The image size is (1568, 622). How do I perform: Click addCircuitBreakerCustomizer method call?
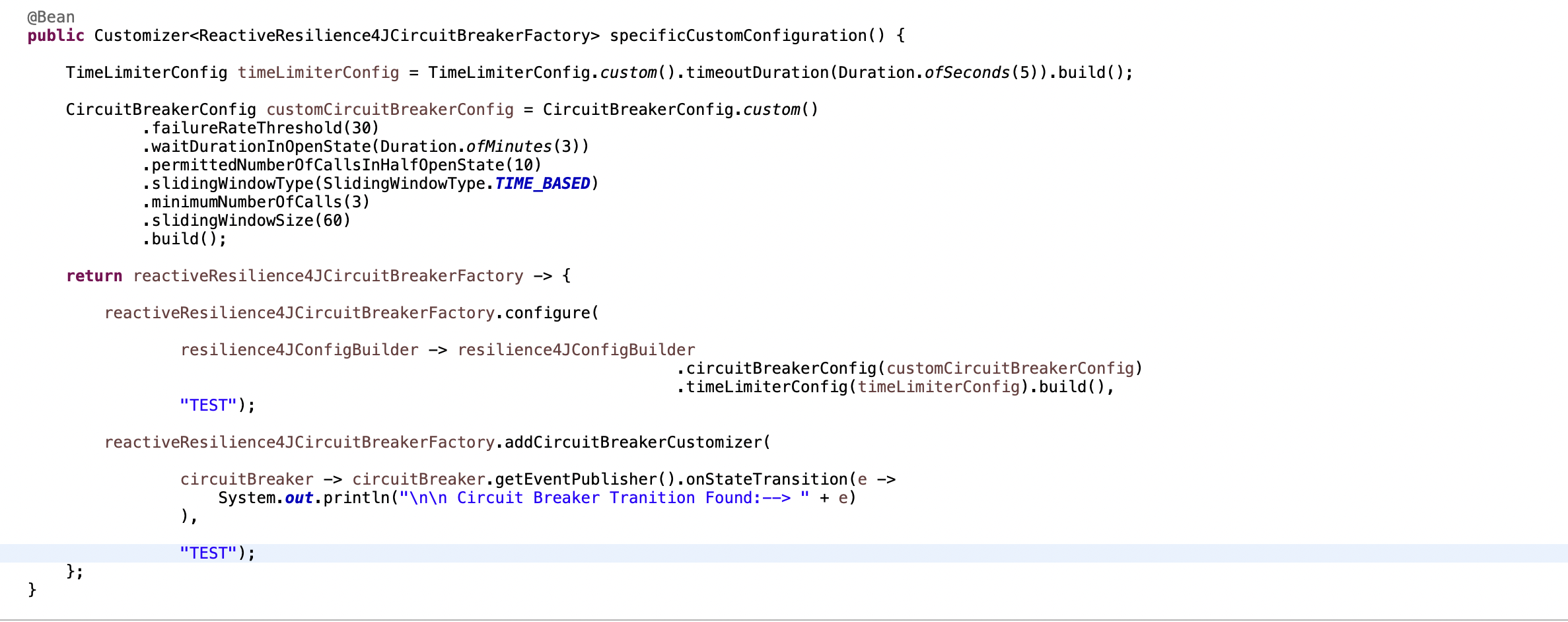click(x=633, y=442)
